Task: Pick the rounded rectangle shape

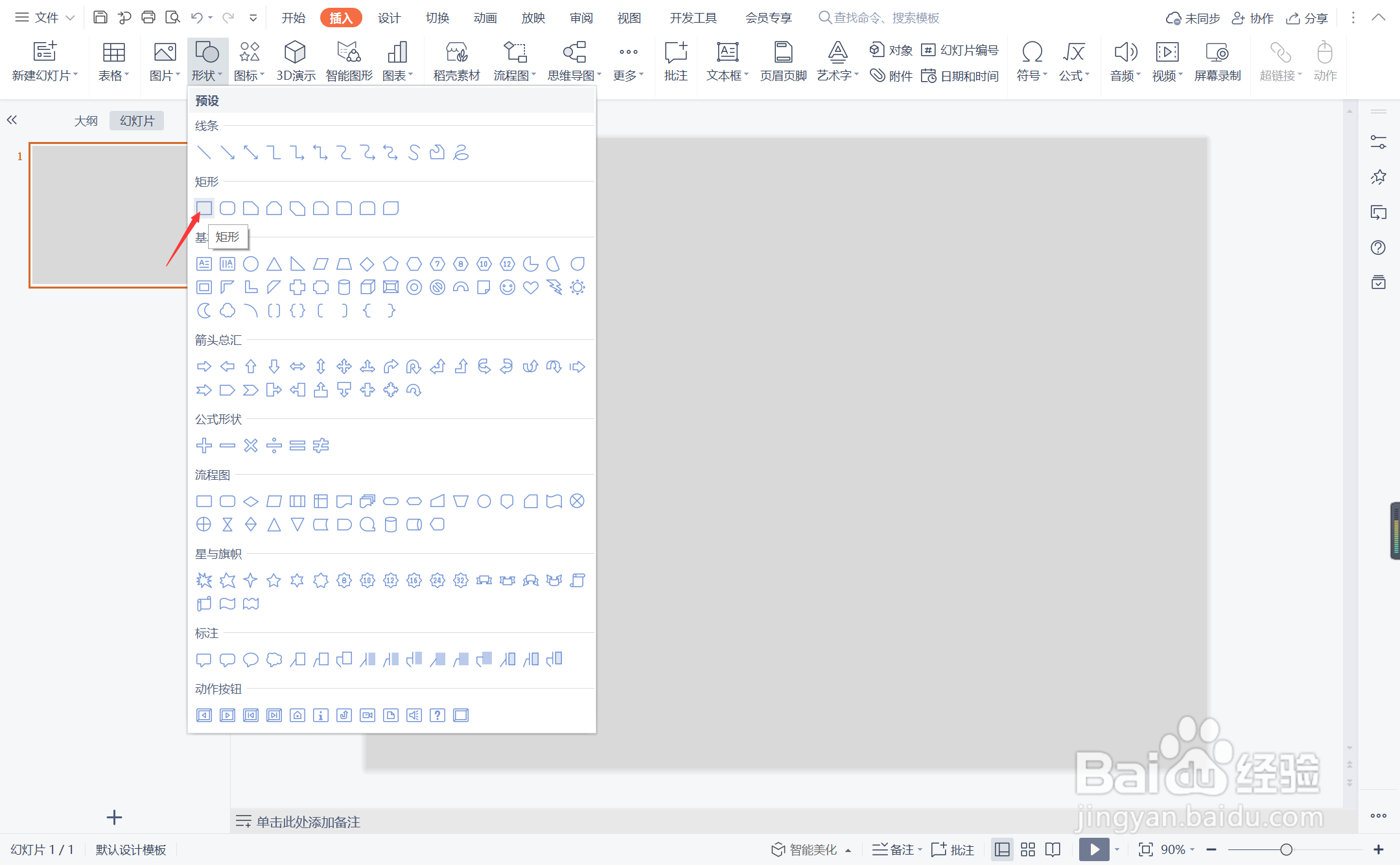Action: 227,208
